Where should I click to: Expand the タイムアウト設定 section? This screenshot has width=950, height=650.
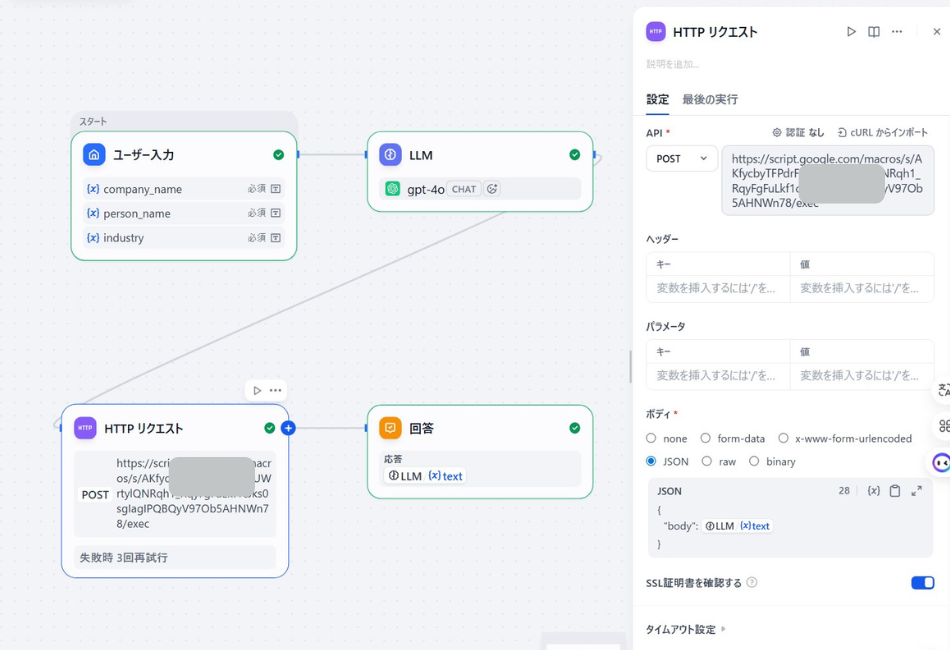686,630
